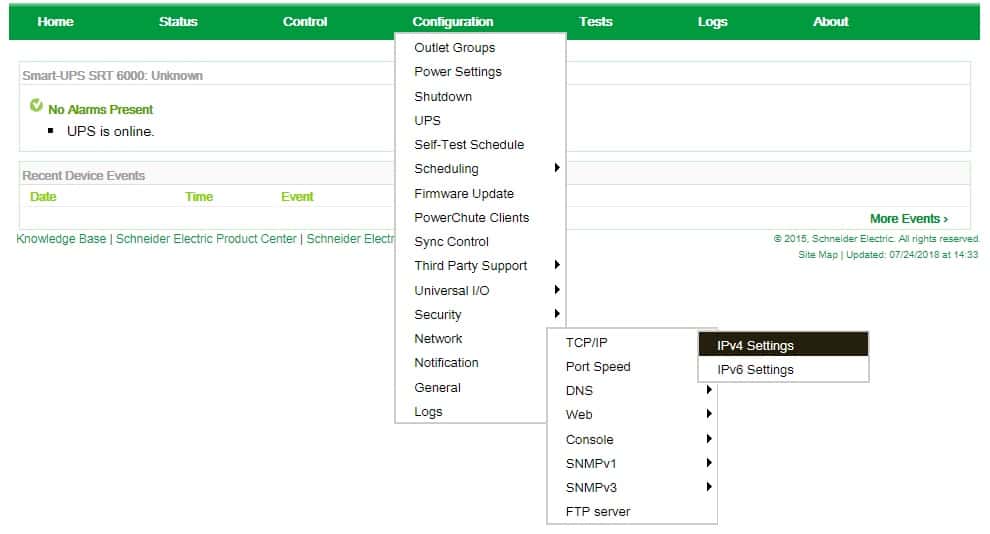Select FTP server in the Network submenu
Image resolution: width=990 pixels, height=534 pixels.
click(598, 512)
